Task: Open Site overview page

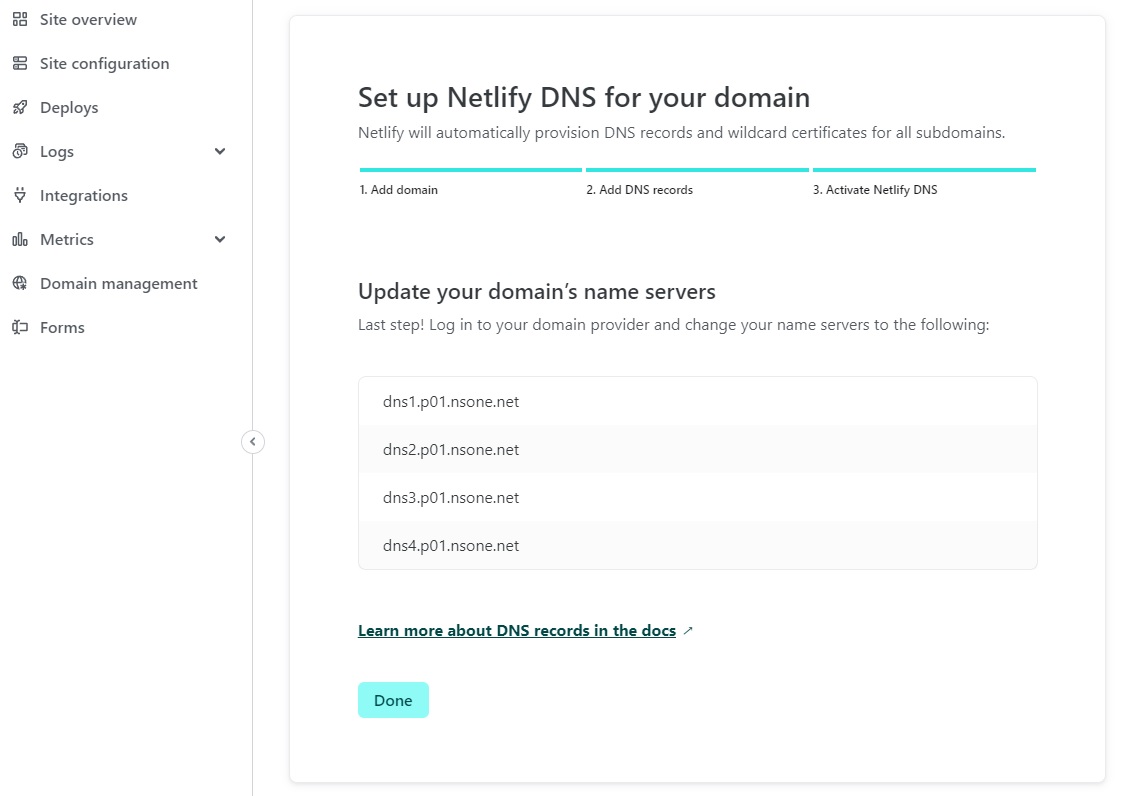Action: pos(88,19)
